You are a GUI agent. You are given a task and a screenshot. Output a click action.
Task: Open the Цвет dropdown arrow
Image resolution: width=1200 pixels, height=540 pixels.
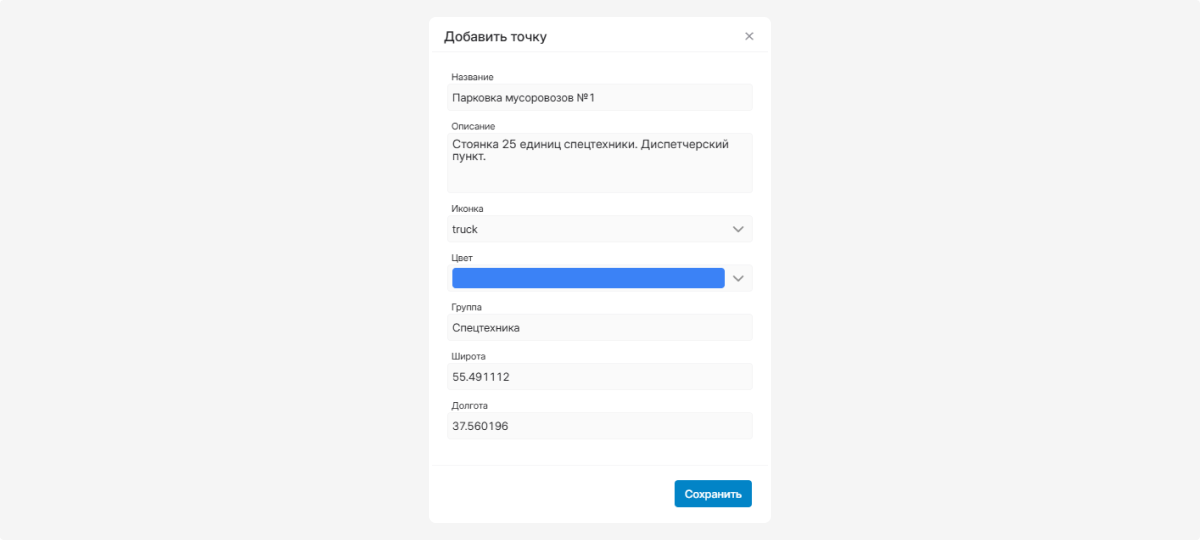[x=738, y=278]
